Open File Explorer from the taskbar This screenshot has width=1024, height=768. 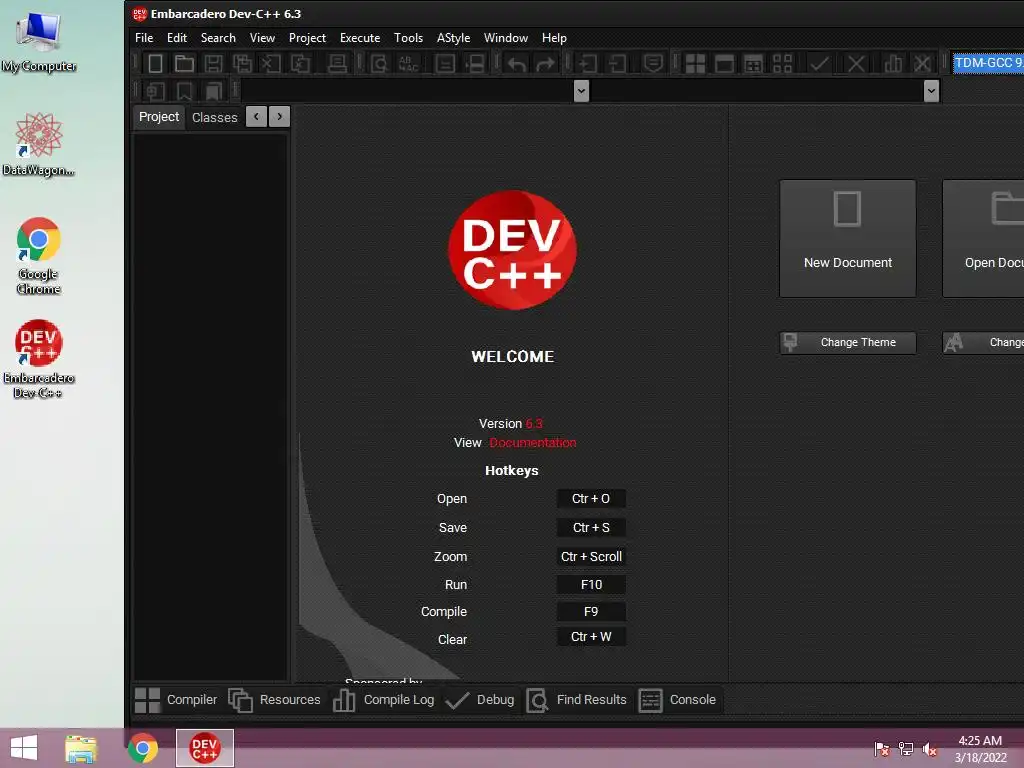81,748
